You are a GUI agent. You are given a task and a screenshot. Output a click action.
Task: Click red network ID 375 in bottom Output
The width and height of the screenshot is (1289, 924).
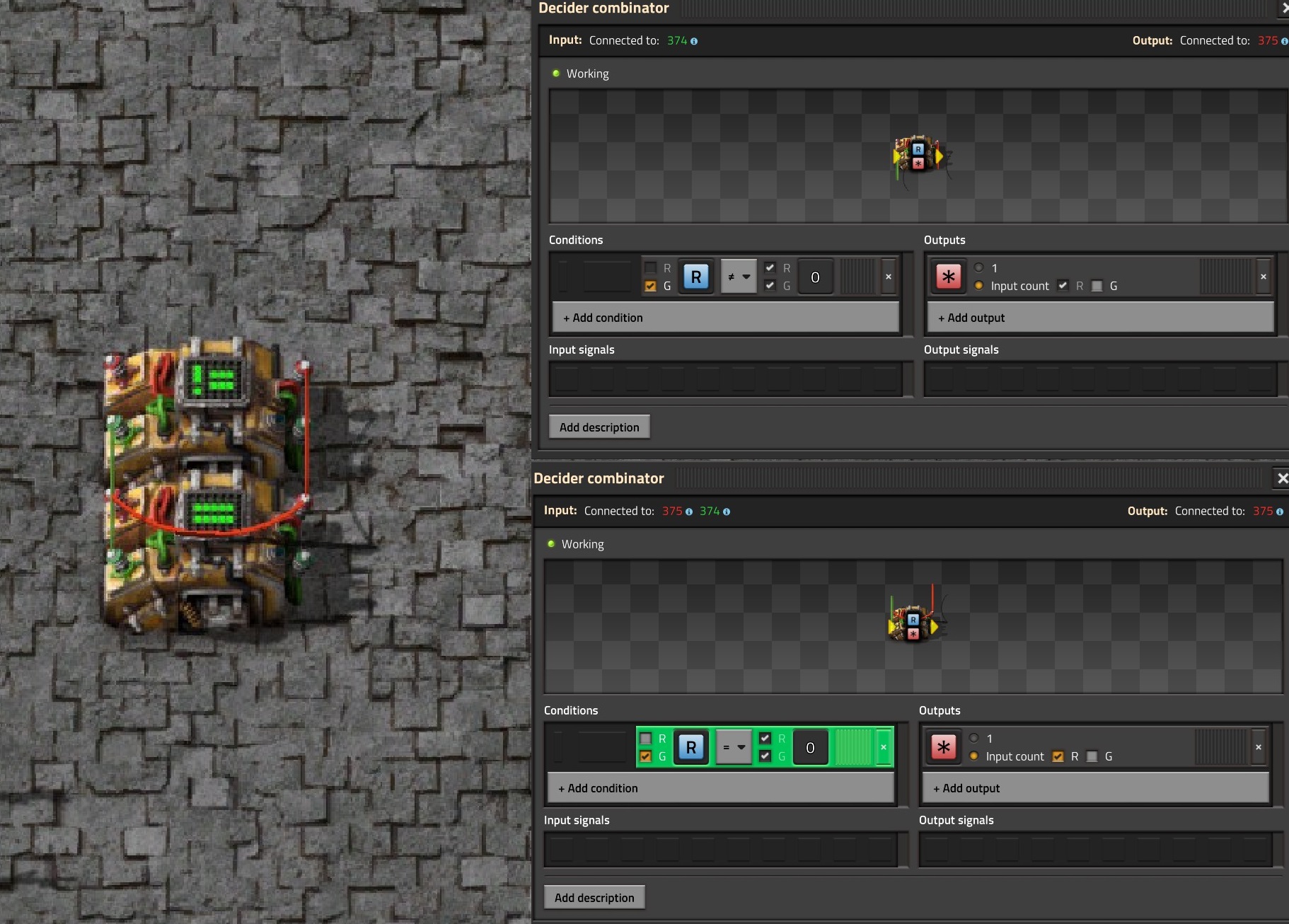pos(1263,512)
